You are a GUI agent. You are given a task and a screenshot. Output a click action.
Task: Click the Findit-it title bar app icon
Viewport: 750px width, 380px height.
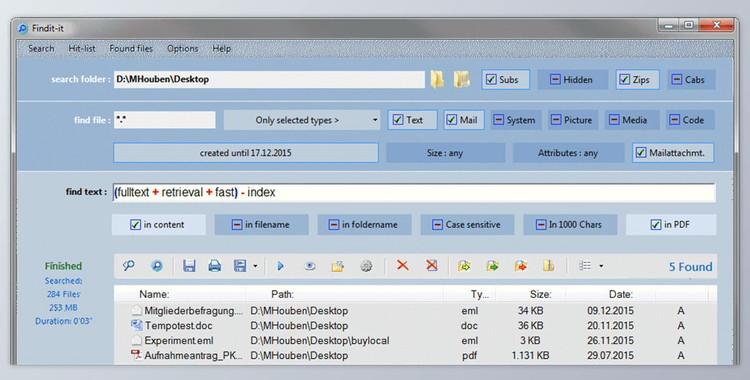[23, 28]
